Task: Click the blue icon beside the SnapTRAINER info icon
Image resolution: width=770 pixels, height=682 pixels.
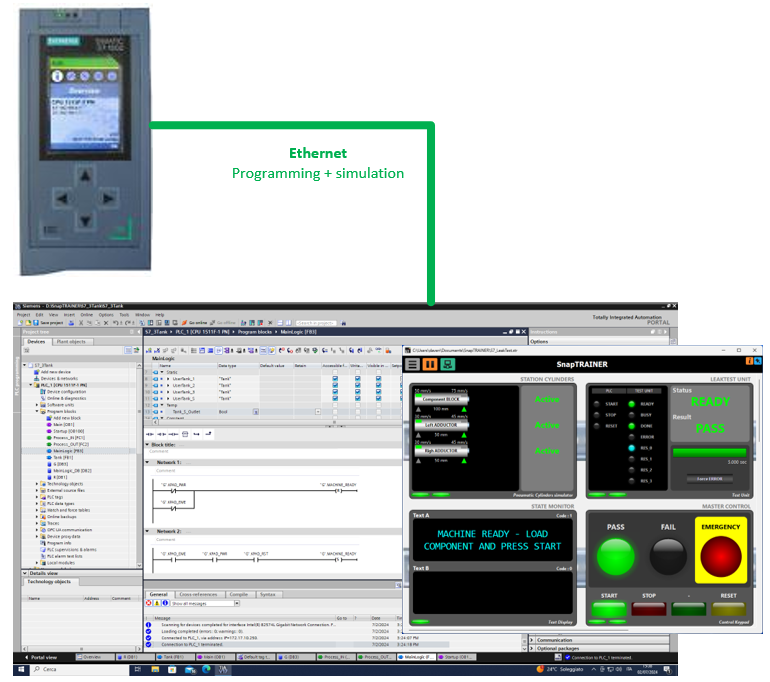Action: pyautogui.click(x=757, y=361)
